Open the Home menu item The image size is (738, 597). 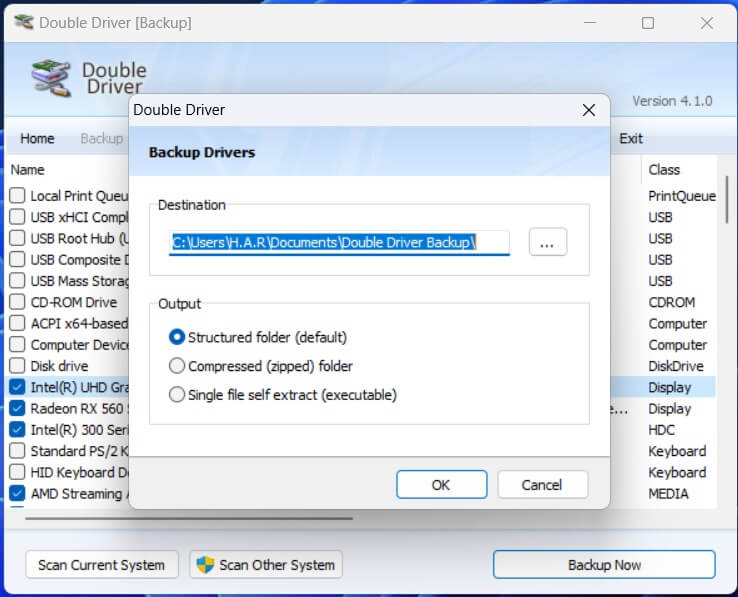coord(37,138)
